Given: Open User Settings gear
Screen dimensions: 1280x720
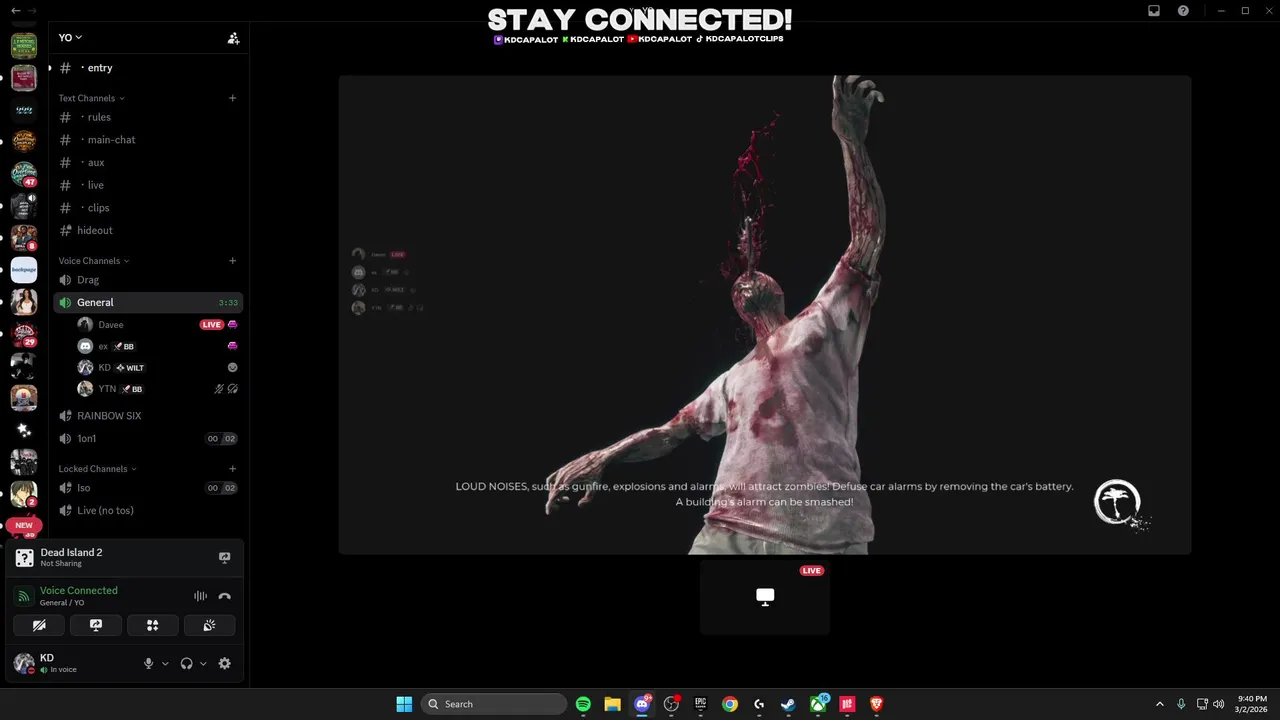Looking at the screenshot, I should click(224, 663).
